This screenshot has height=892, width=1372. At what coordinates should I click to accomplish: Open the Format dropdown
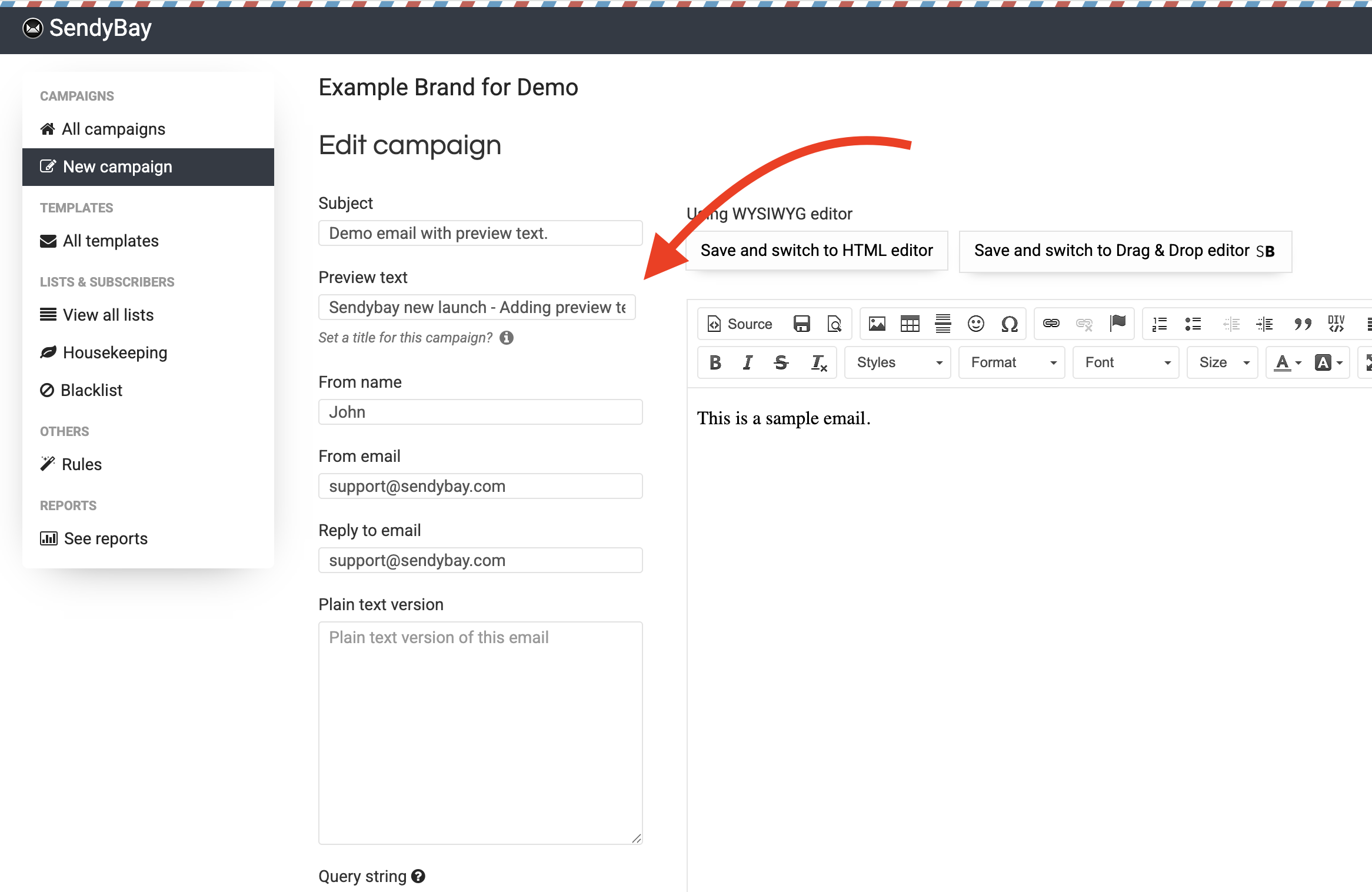click(x=1012, y=362)
